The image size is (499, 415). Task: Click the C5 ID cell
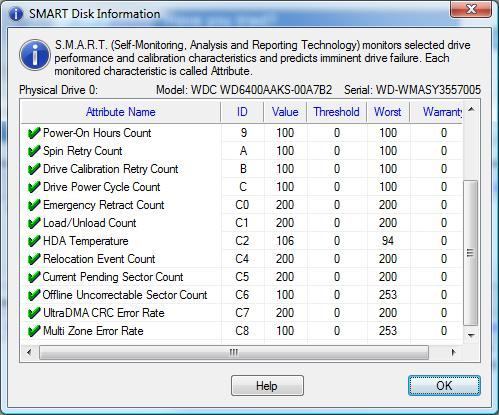242,277
